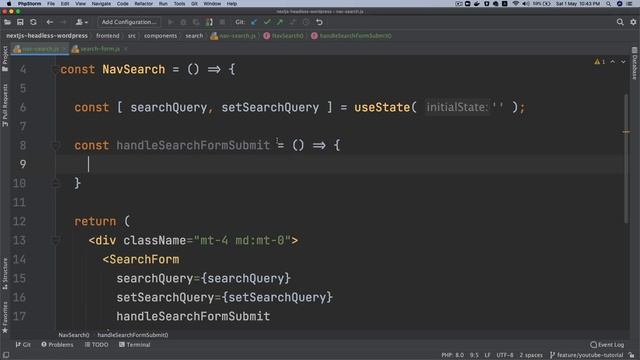Image resolution: width=640 pixels, height=360 pixels.
Task: Click the Git Show History clock icon
Action: pos(306,22)
